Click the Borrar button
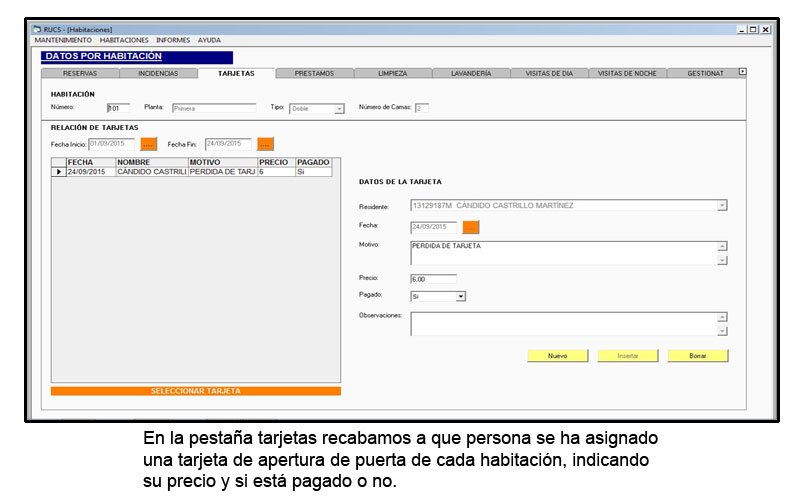The width and height of the screenshot is (800, 500). (697, 356)
